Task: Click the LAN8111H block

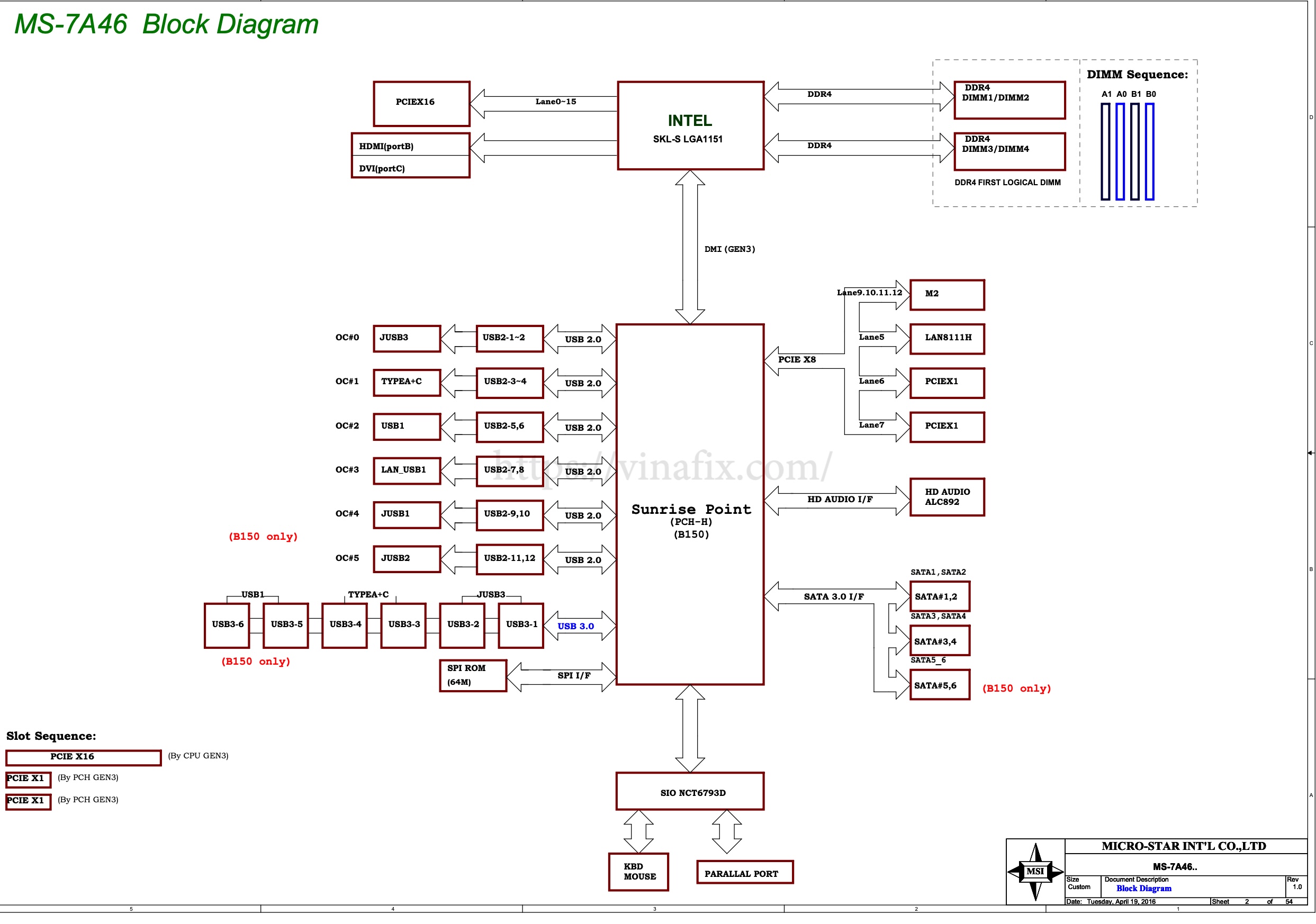Action: click(947, 339)
